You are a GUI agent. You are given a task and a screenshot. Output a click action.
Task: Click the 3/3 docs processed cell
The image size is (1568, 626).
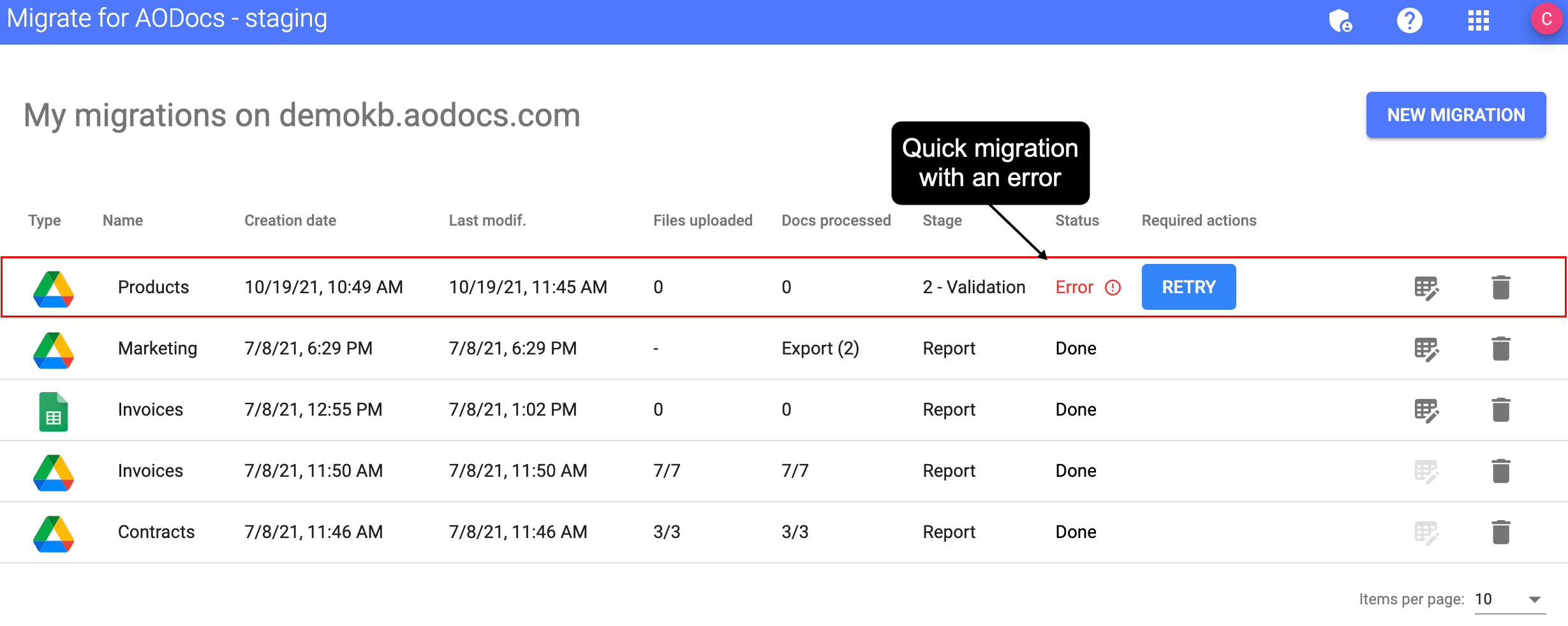(x=795, y=532)
